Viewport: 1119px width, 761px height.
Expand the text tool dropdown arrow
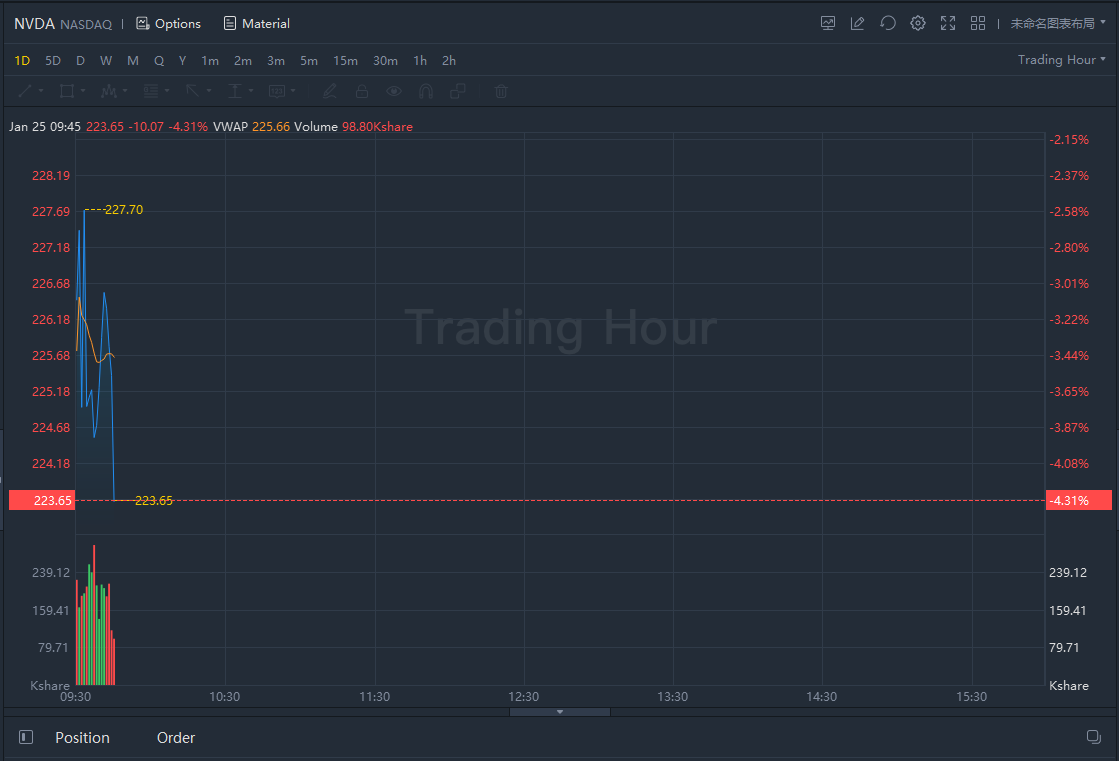[251, 91]
